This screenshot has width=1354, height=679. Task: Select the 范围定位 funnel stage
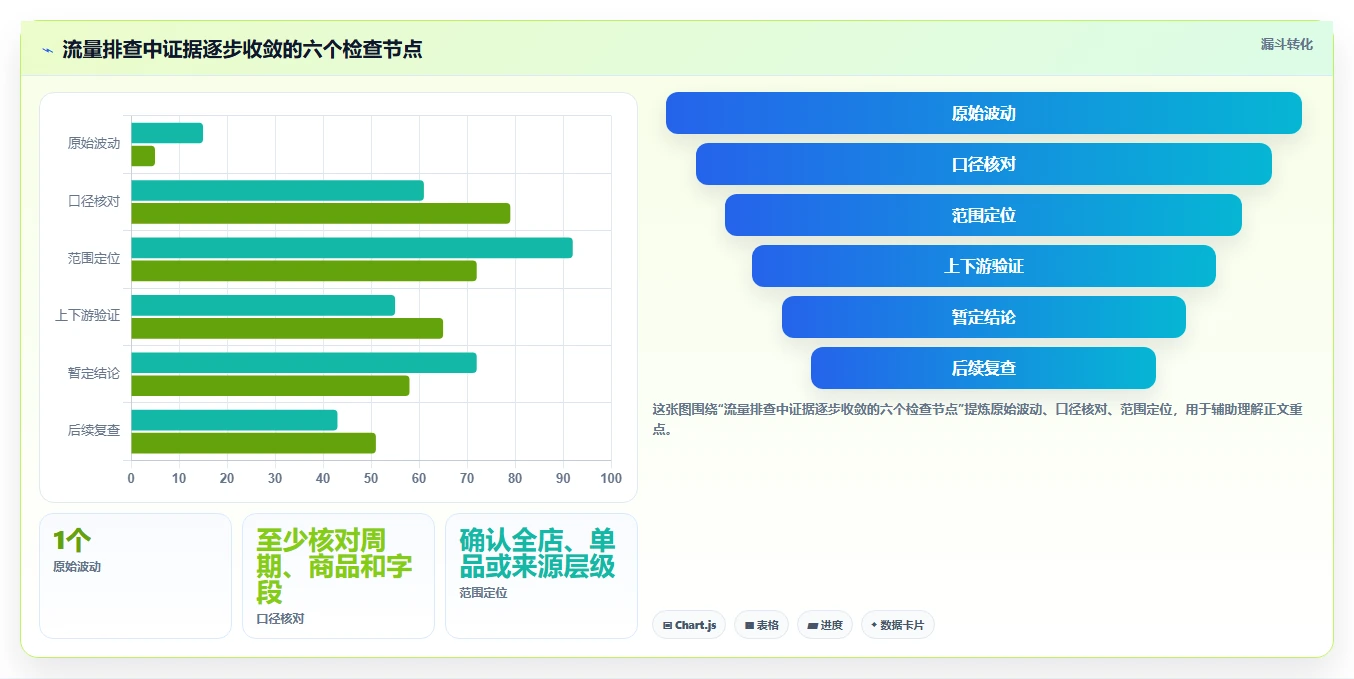984,215
